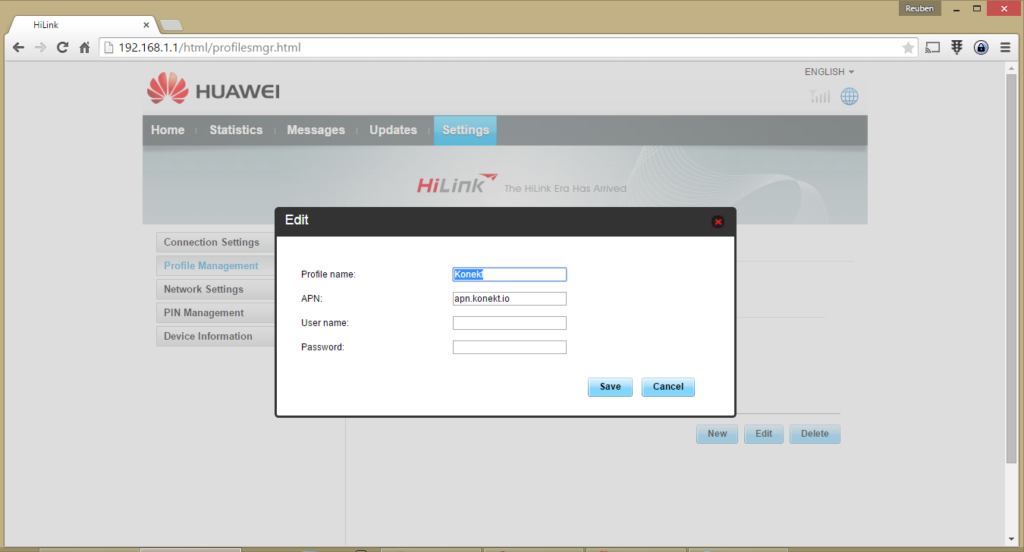Click the Profile name input field

(509, 274)
